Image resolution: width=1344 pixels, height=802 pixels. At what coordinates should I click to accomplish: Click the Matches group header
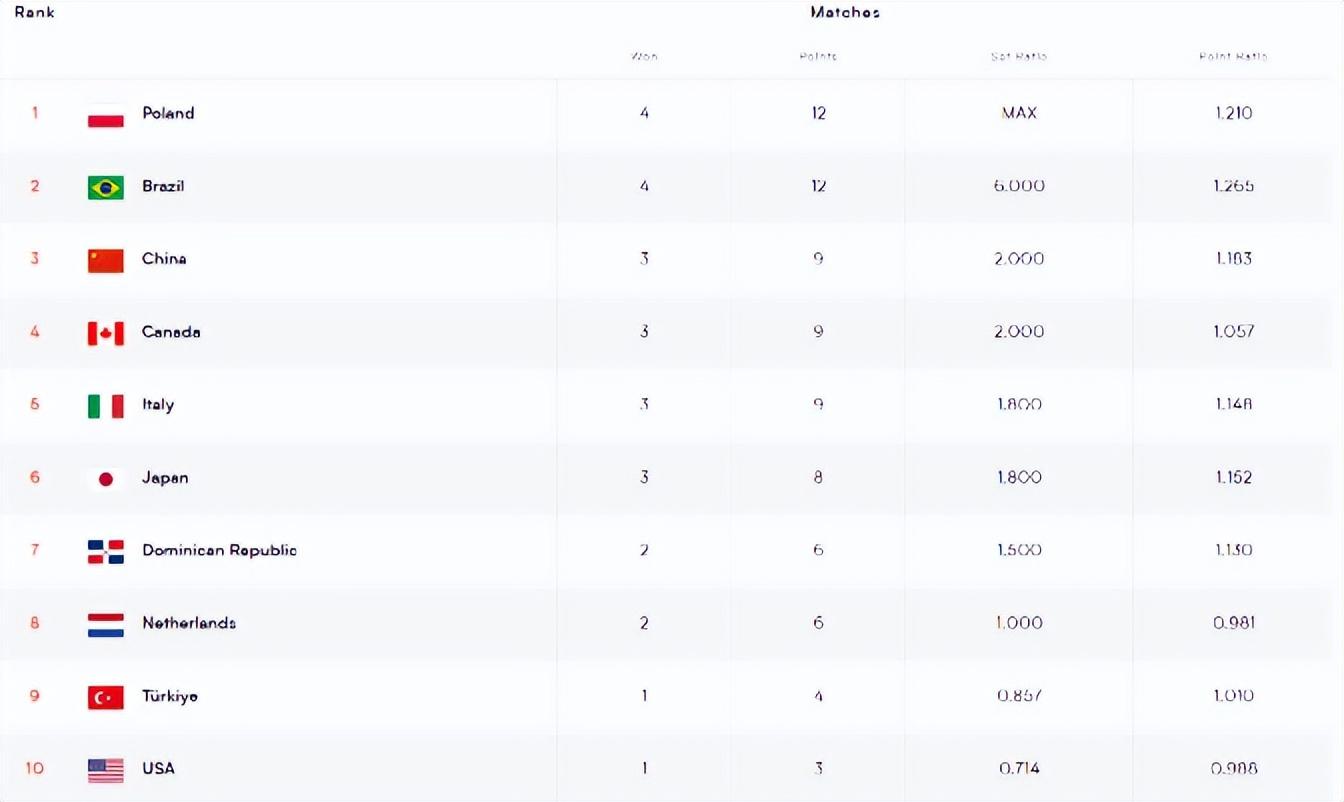click(x=845, y=13)
